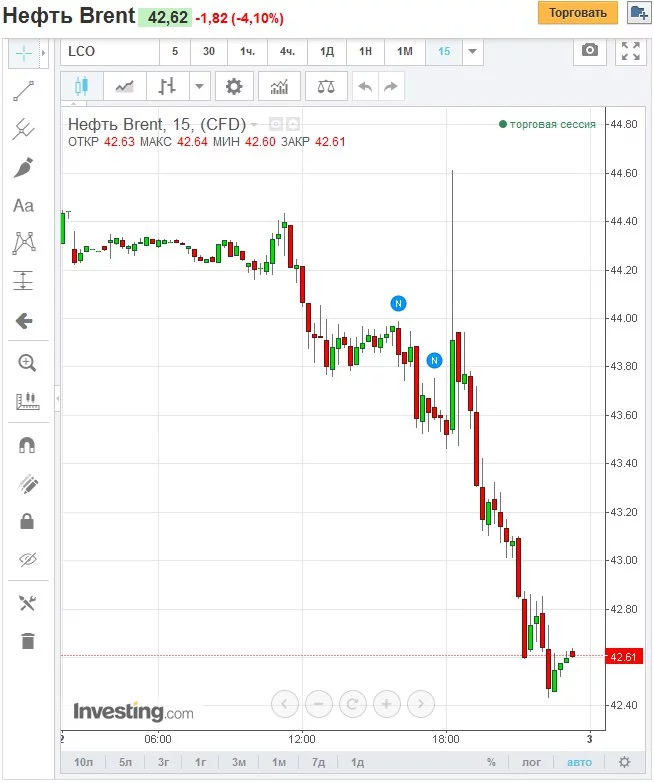
Task: Open compare symbols scales icon
Action: tap(326, 86)
